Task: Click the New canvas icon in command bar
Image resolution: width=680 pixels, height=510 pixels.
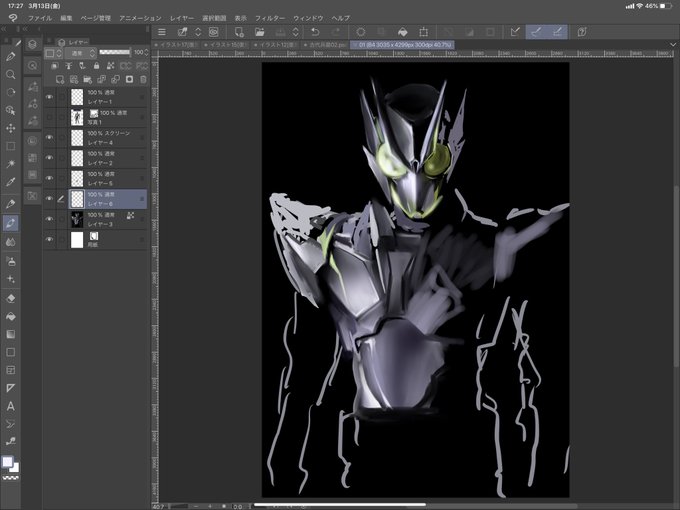Action: click(239, 32)
